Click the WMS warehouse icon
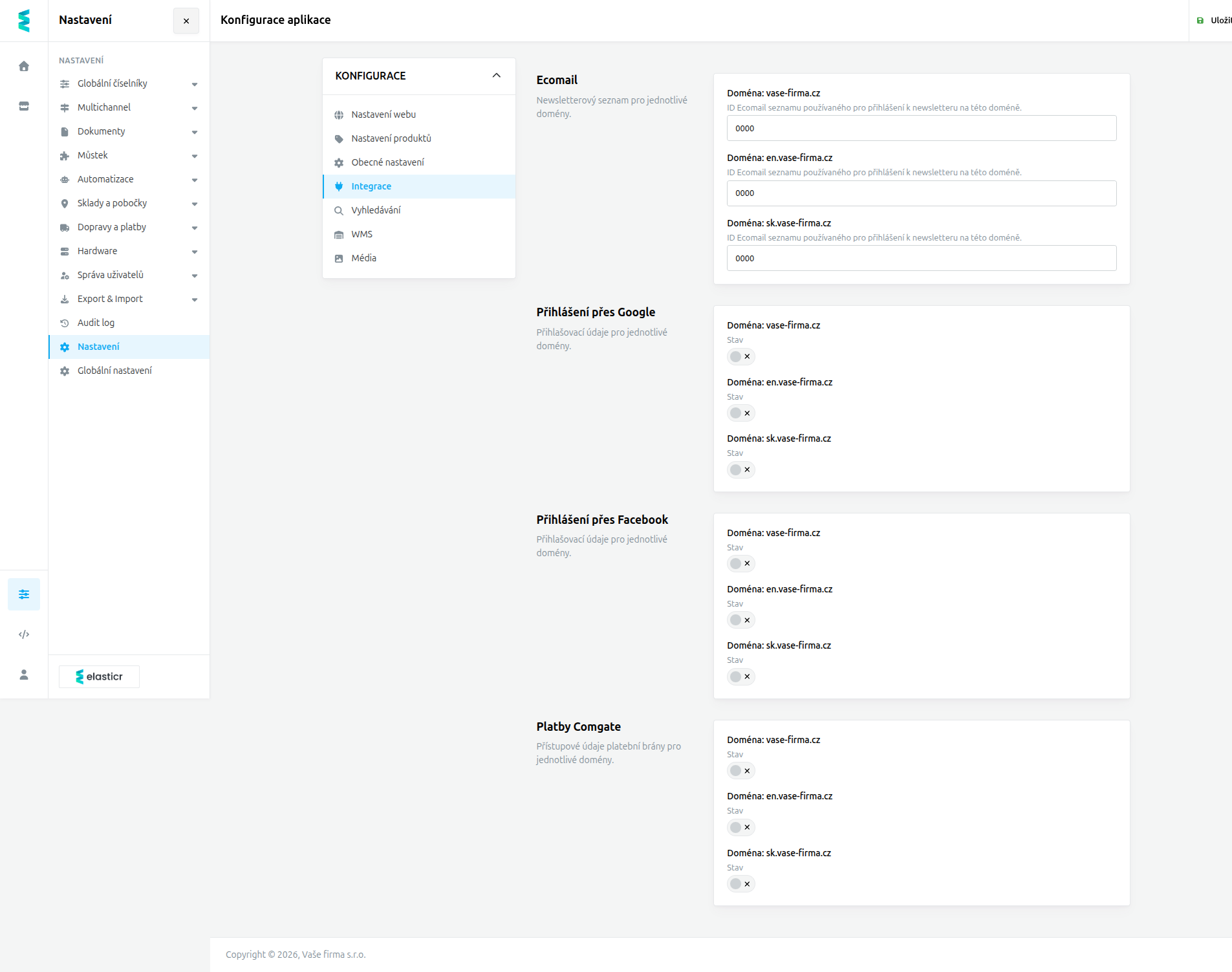The image size is (1232, 972). coord(339,235)
